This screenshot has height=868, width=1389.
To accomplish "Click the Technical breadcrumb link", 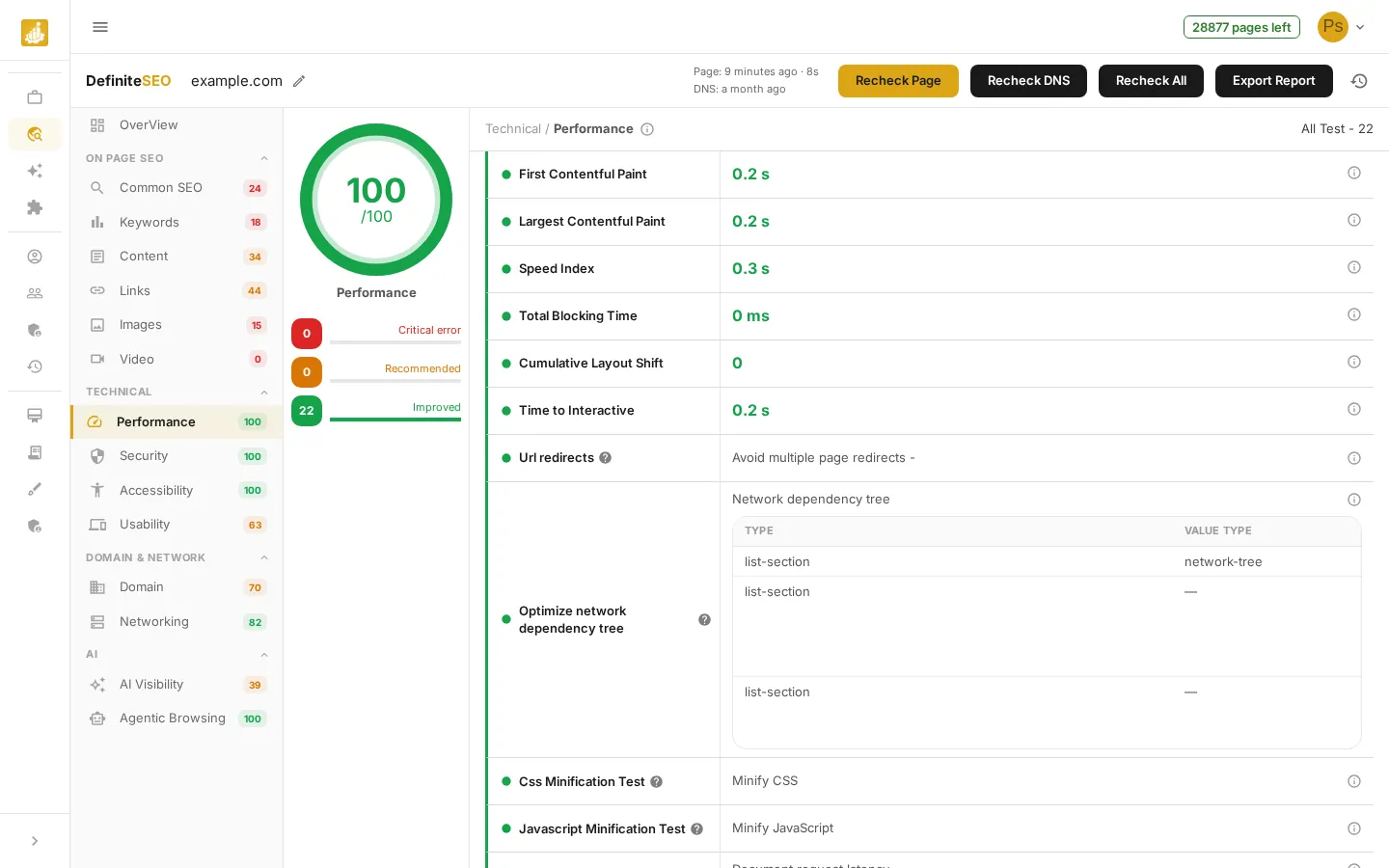I will tap(513, 129).
